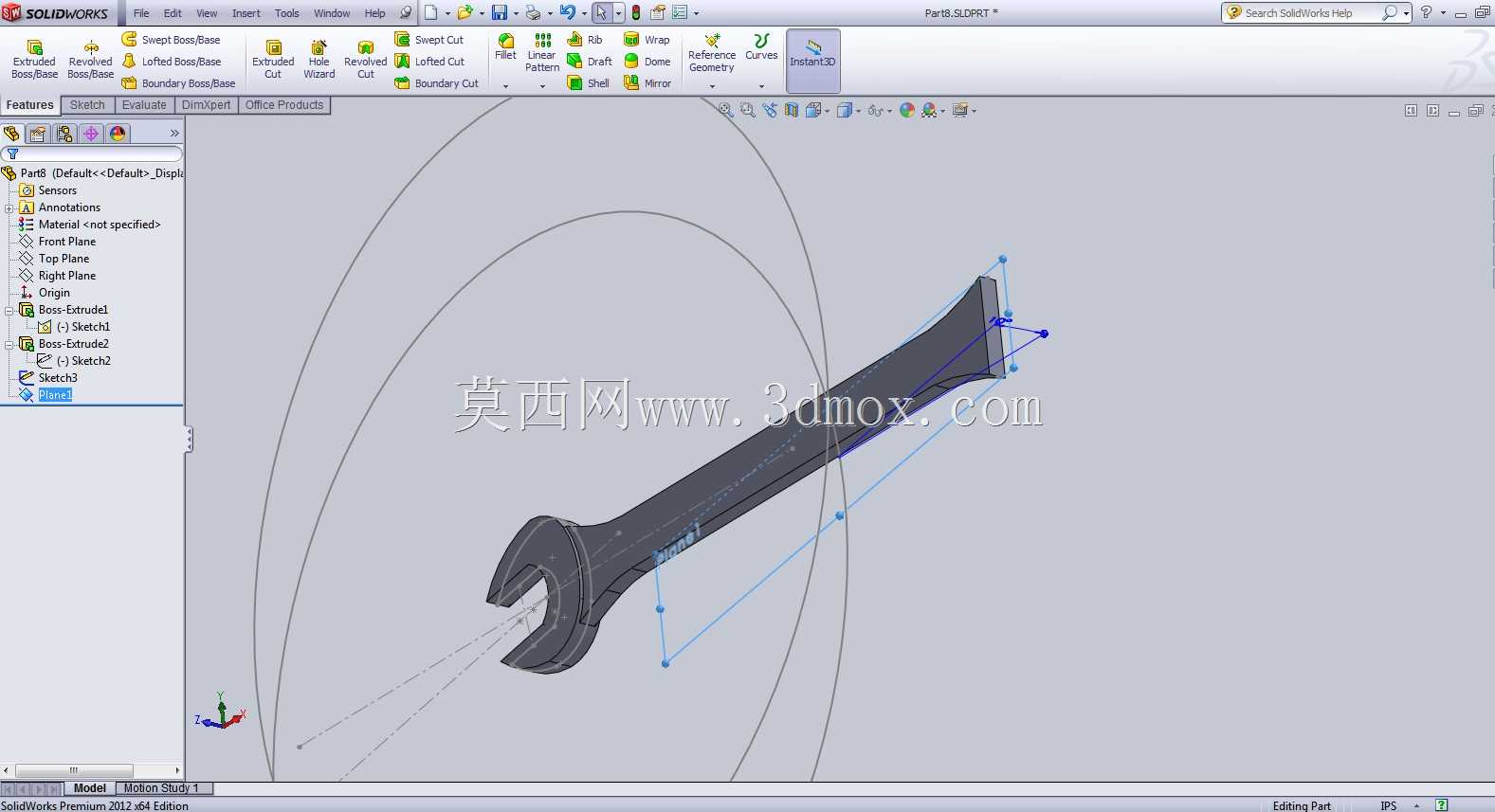This screenshot has height=812, width=1495.
Task: Toggle the Instant3D mode button
Action: click(x=813, y=60)
